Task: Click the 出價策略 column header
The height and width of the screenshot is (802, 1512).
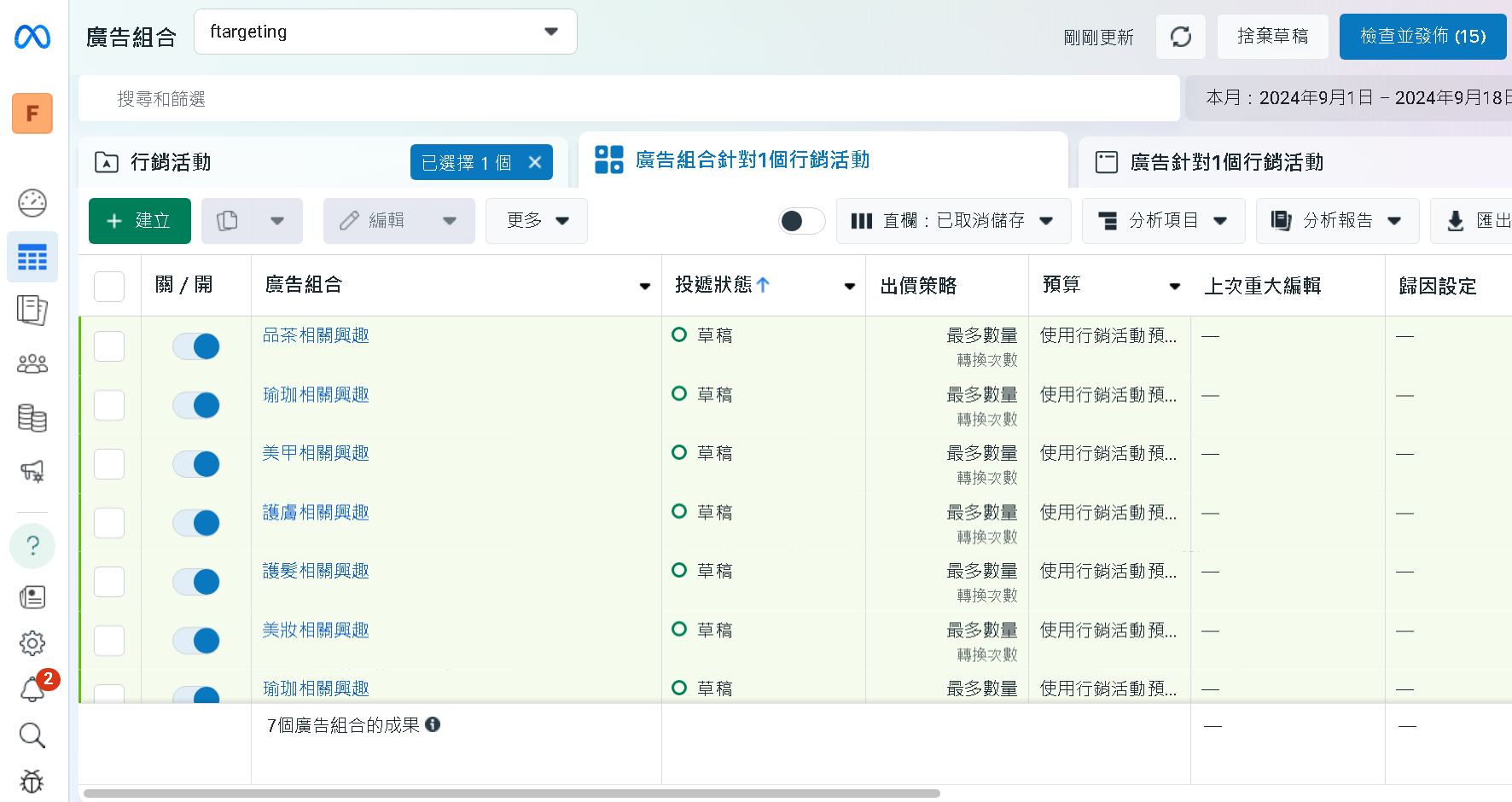Action: tap(918, 286)
